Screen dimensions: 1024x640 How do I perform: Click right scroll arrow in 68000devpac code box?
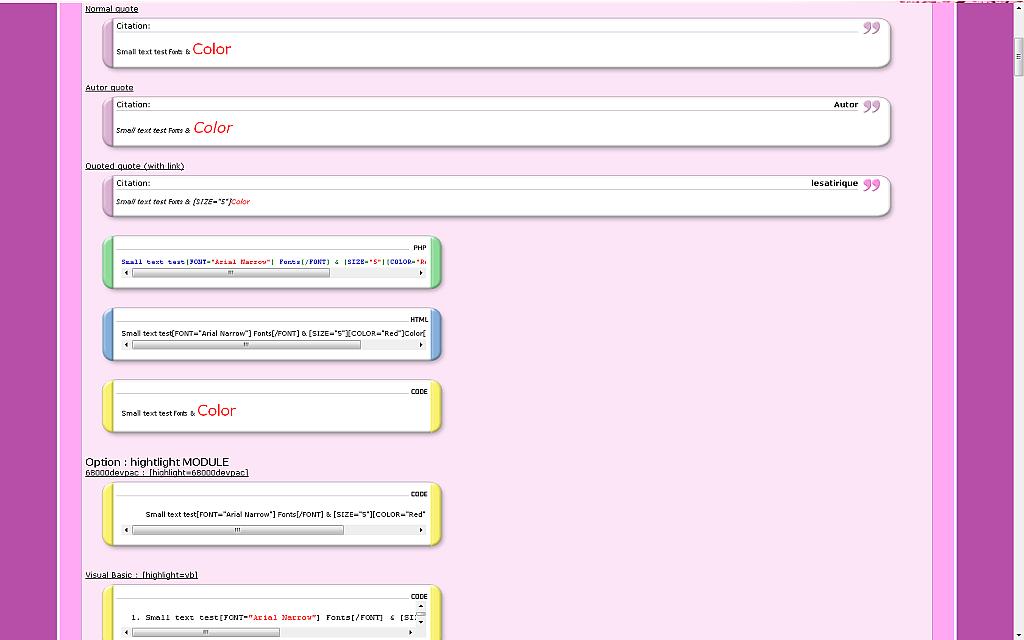[421, 530]
